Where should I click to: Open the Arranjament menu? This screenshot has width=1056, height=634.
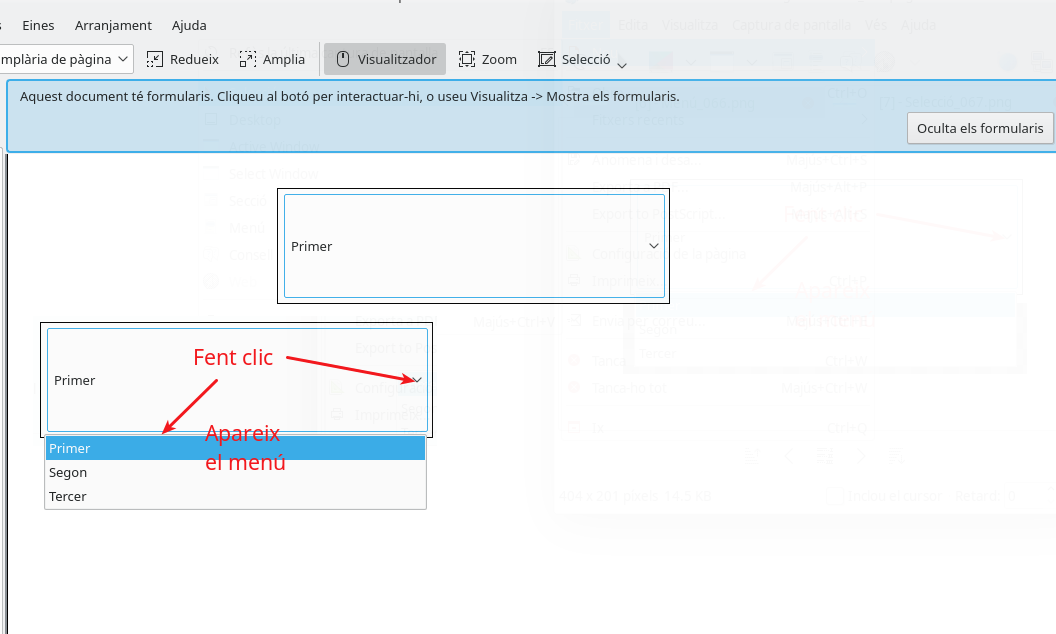tap(113, 25)
